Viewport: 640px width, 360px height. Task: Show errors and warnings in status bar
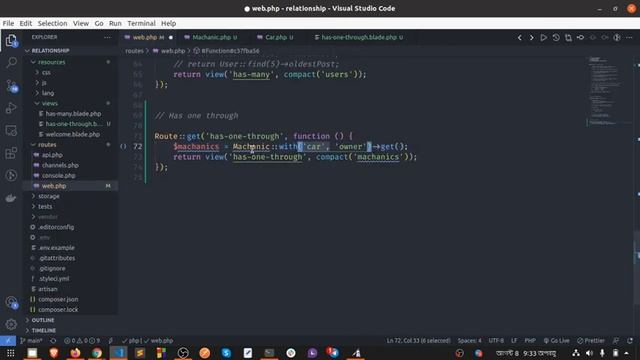point(82,340)
